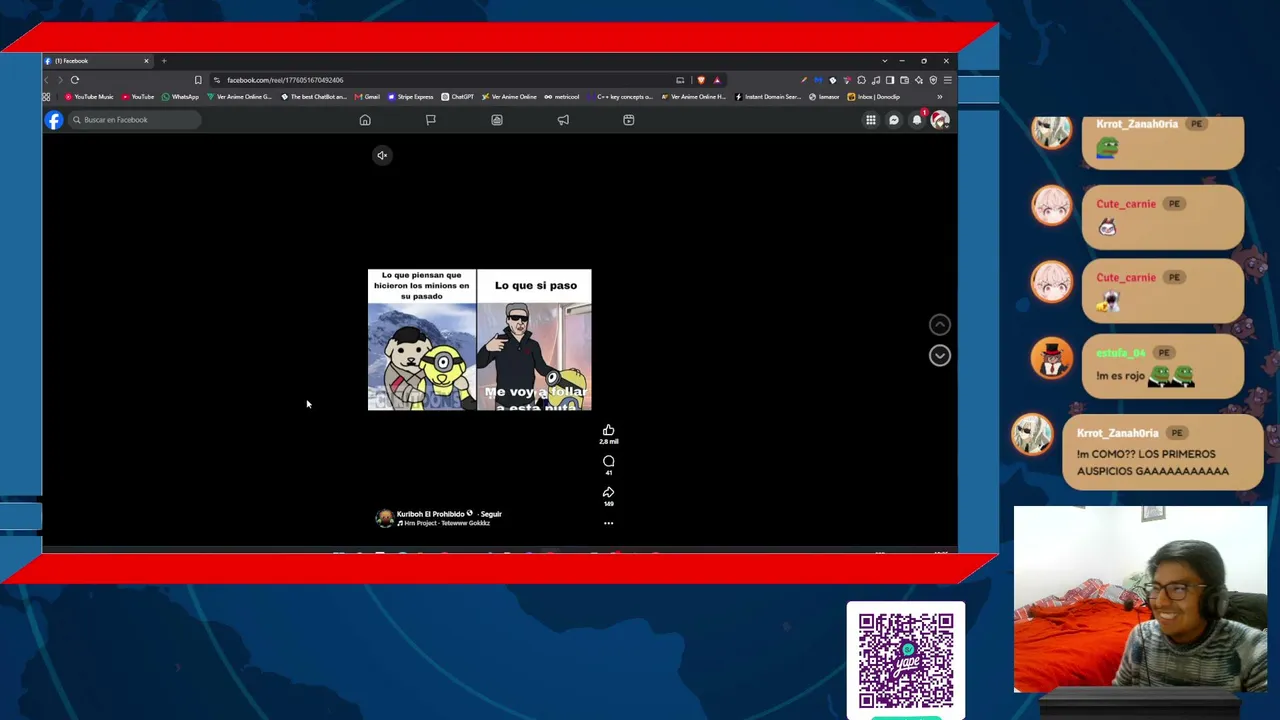Open the YouTube Music bookmark
This screenshot has height=720, width=1280.
(89, 97)
